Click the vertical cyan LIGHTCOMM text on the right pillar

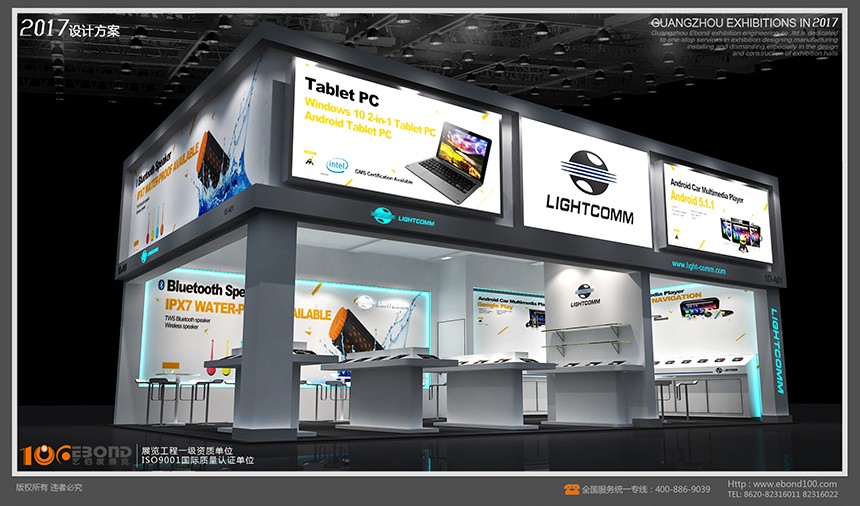point(777,351)
